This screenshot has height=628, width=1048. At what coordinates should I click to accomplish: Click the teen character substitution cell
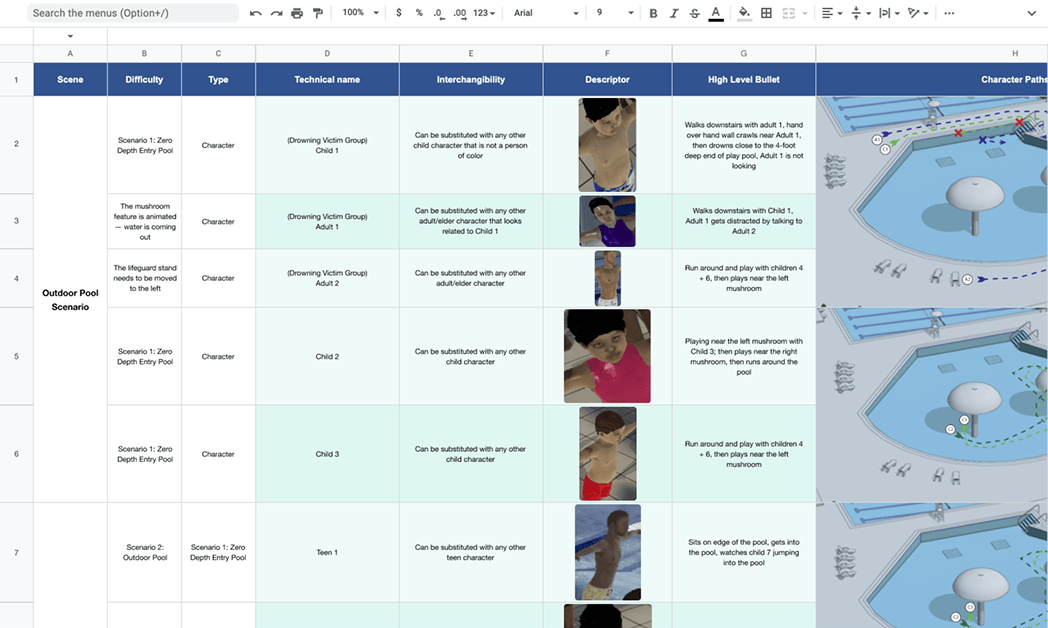click(471, 553)
